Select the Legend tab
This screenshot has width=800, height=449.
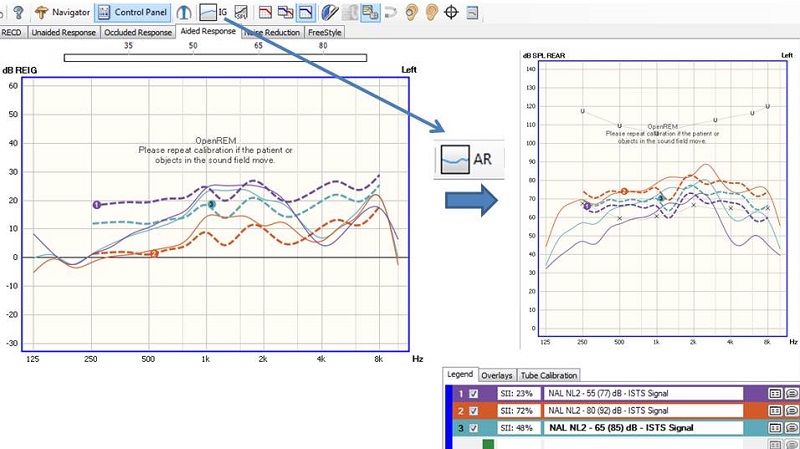(x=460, y=374)
